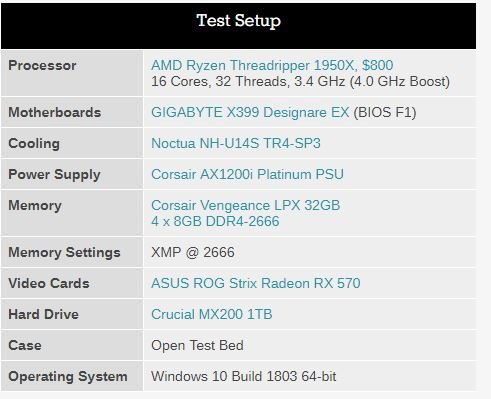Click the XMP @ 2666 text
The height and width of the screenshot is (399, 491).
point(193,252)
